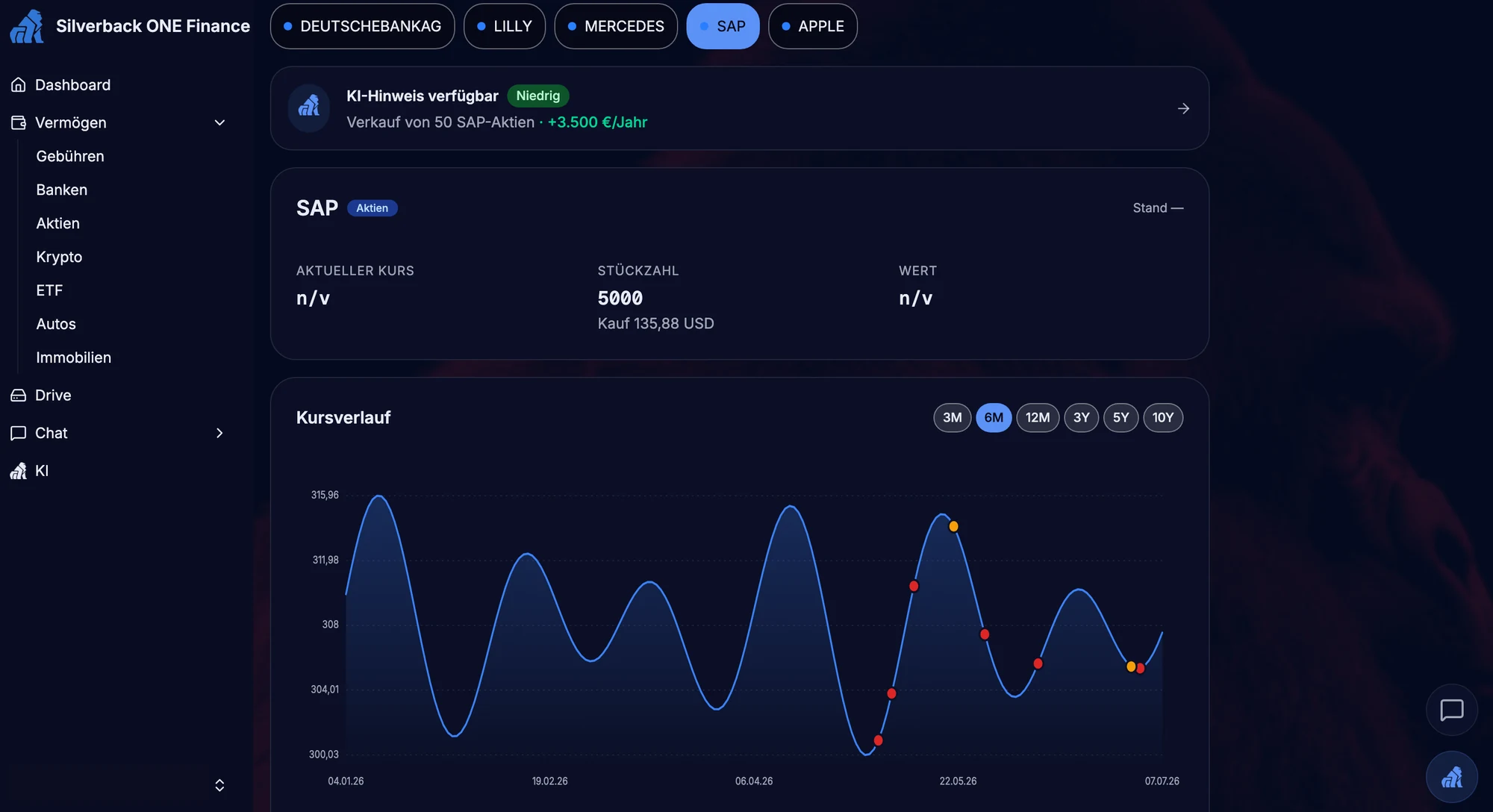
Task: Click the speech bubble icon beside Chat
Action: point(19,434)
